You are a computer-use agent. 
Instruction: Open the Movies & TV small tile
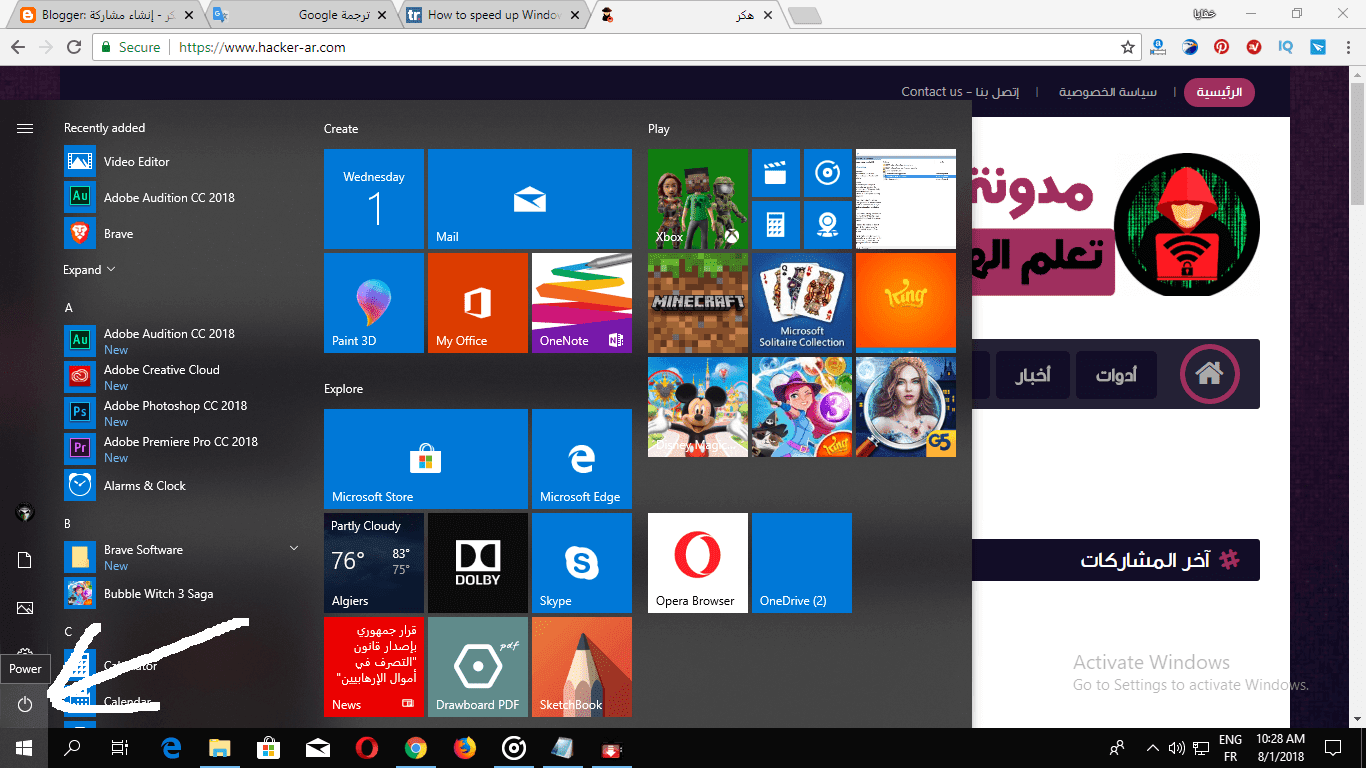coord(776,173)
